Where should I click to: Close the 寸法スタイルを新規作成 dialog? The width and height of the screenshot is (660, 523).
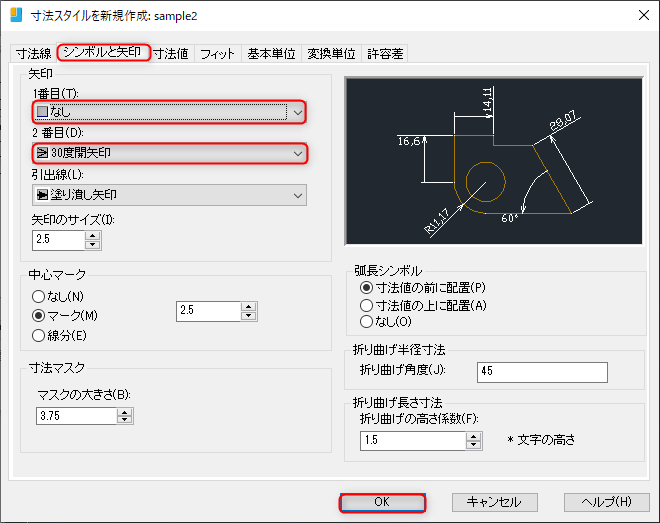(x=644, y=16)
